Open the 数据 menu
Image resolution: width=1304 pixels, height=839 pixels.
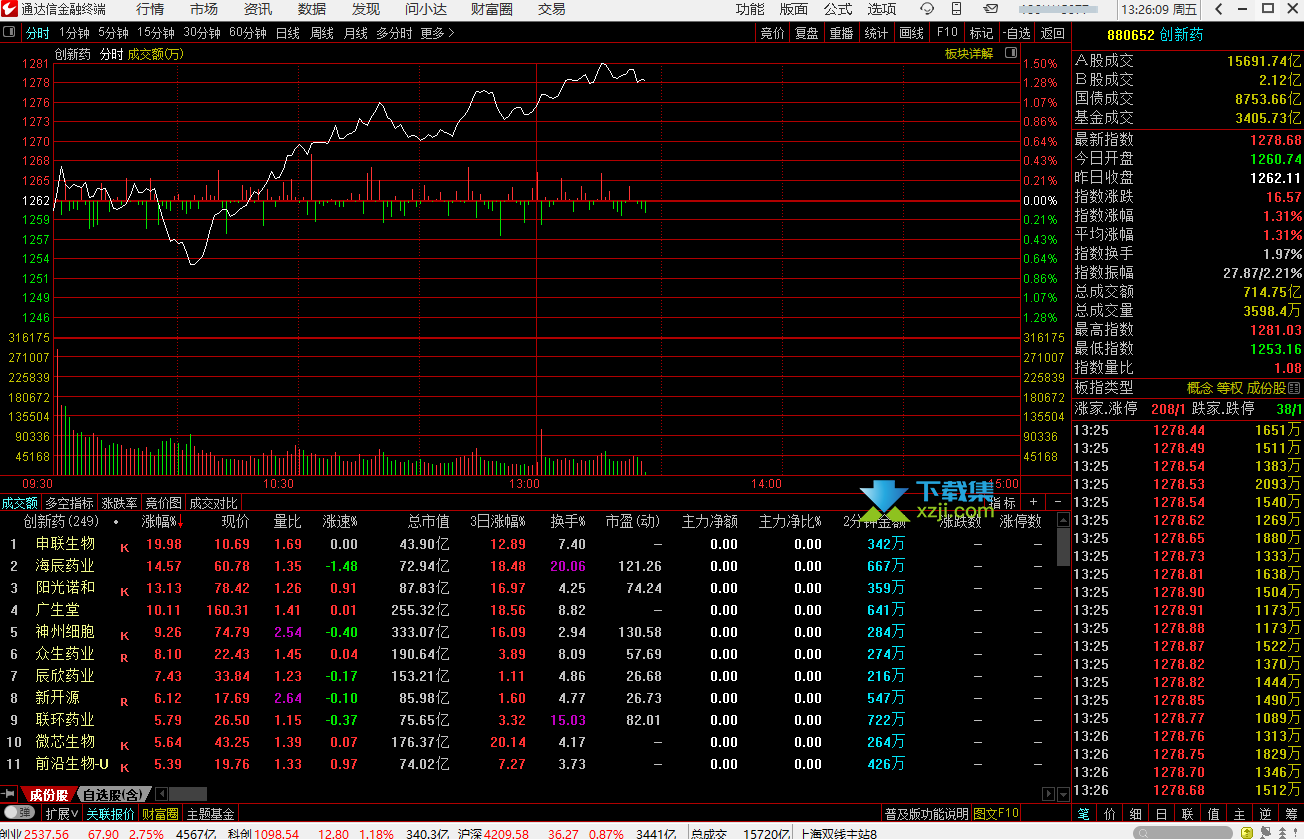click(x=312, y=9)
